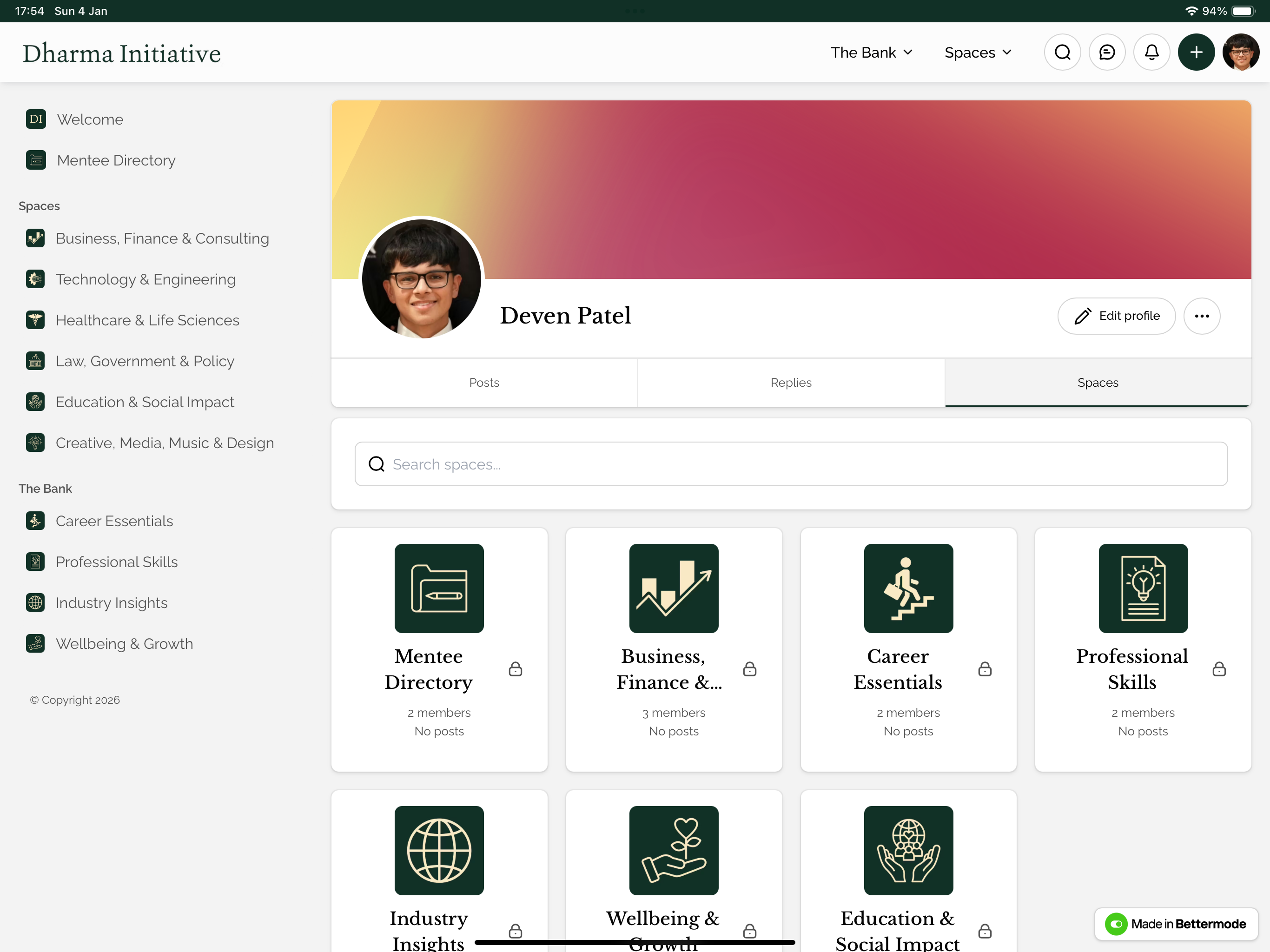The height and width of the screenshot is (952, 1270).
Task: Click the Healthcare & Life Sciences icon
Action: (35, 319)
